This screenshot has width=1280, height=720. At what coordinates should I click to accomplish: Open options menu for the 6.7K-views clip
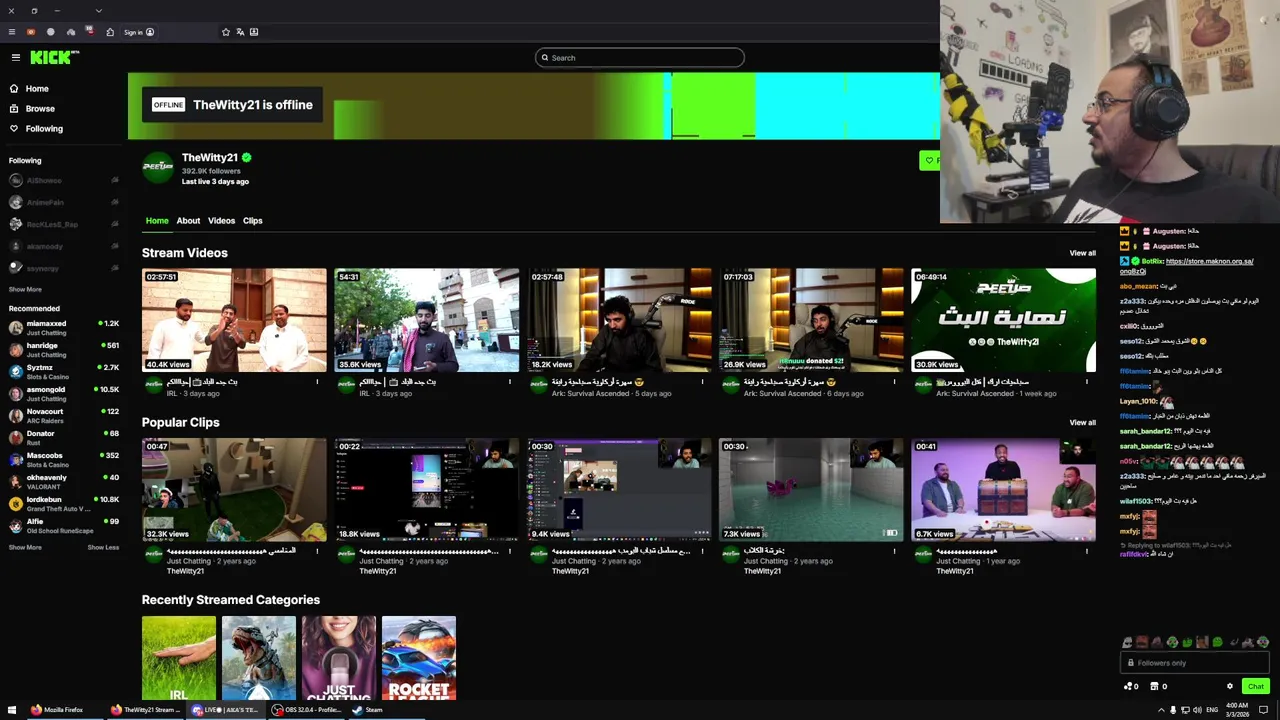tap(1086, 551)
